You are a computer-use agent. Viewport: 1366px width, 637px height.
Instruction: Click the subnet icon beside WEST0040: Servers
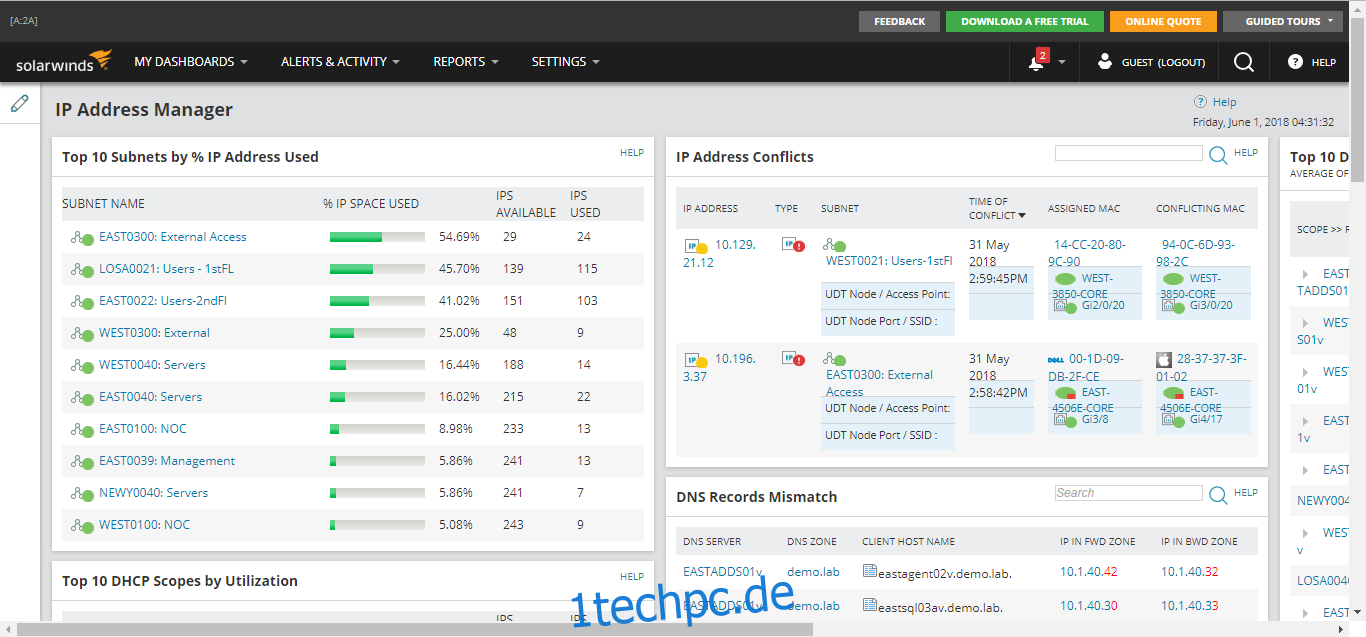click(x=82, y=366)
